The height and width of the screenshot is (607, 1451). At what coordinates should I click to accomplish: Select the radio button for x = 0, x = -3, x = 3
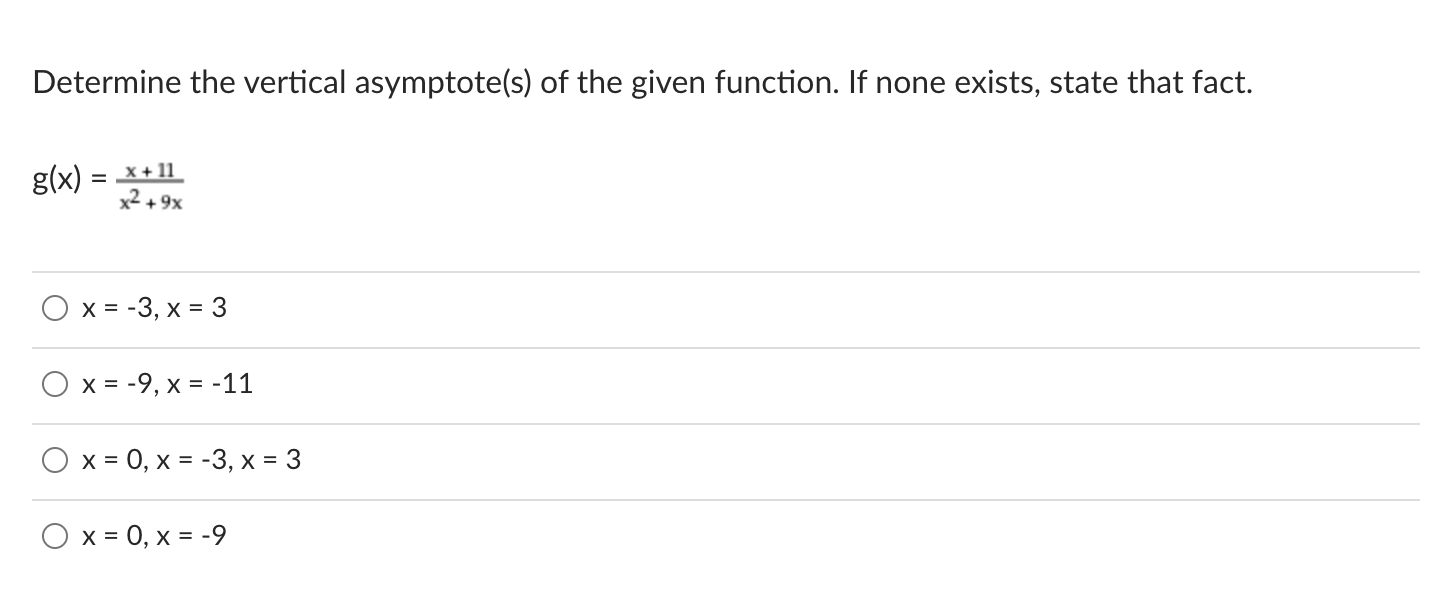tap(55, 459)
